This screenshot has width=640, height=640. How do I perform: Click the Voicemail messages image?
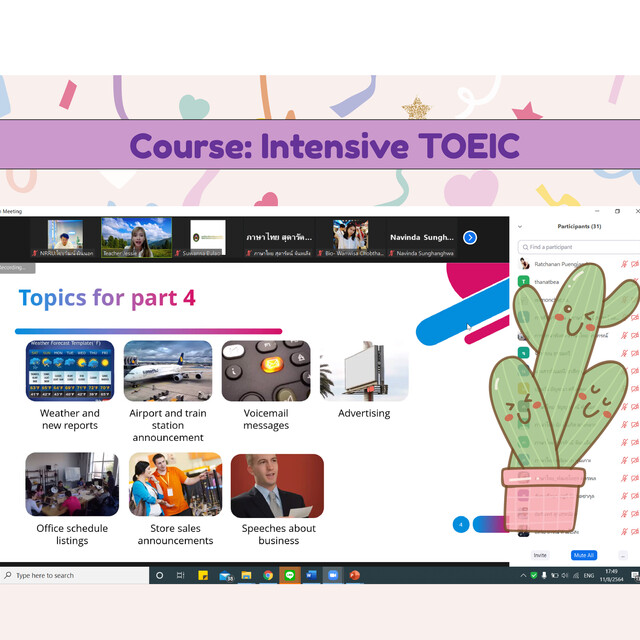[x=266, y=371]
